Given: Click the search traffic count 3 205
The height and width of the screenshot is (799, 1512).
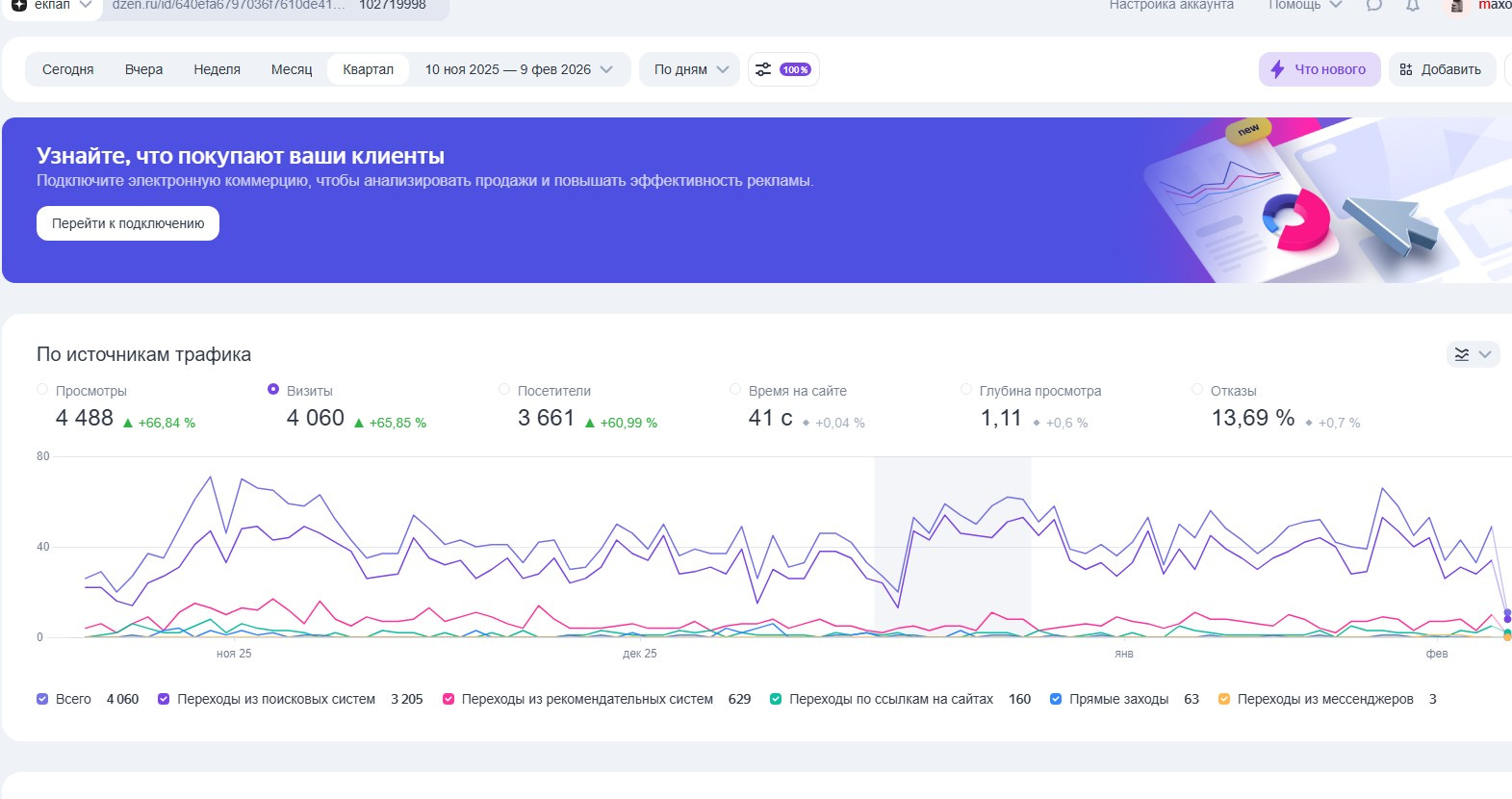Looking at the screenshot, I should coord(407,699).
